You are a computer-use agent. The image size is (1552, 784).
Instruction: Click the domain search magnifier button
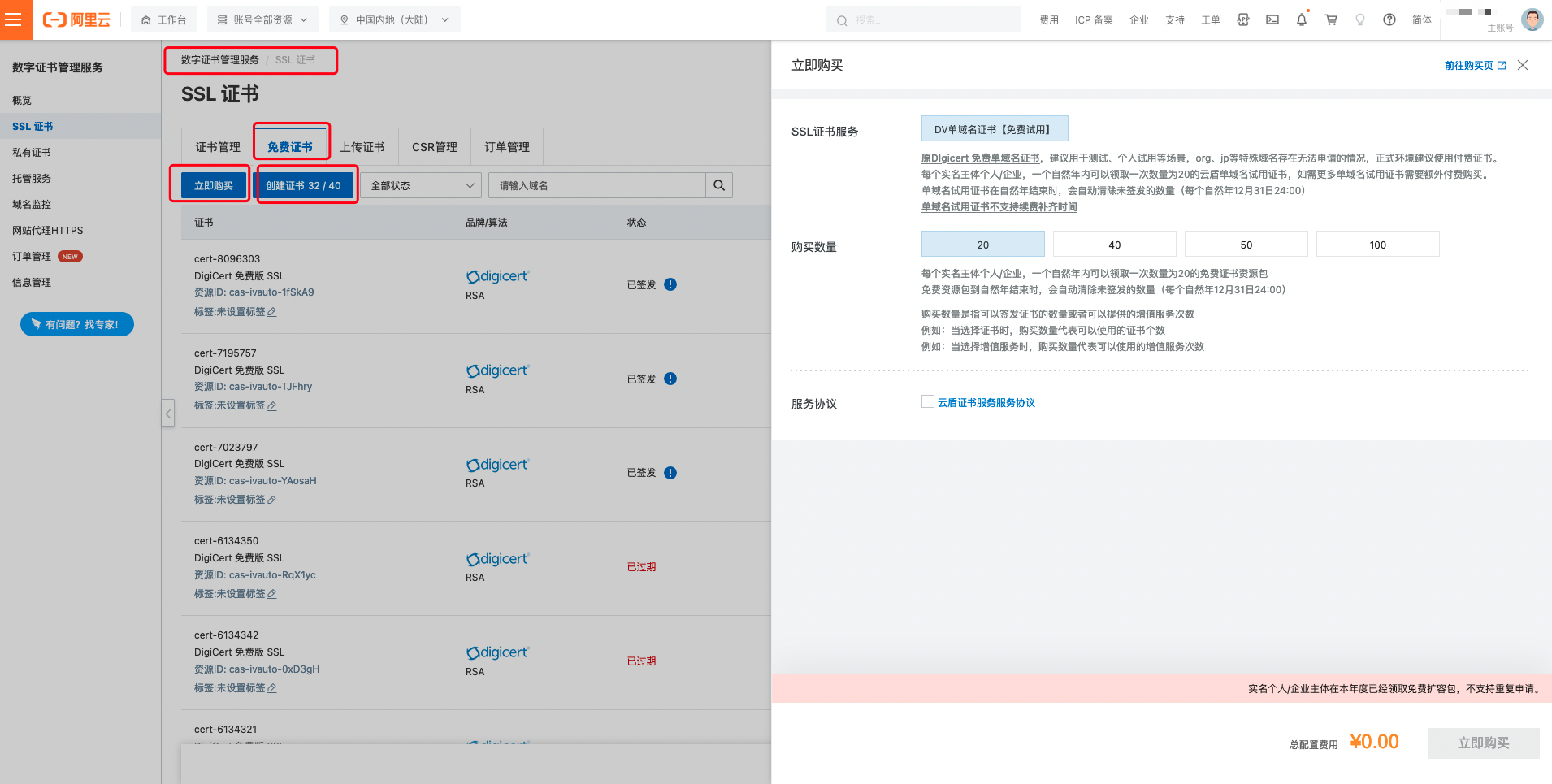(x=719, y=185)
